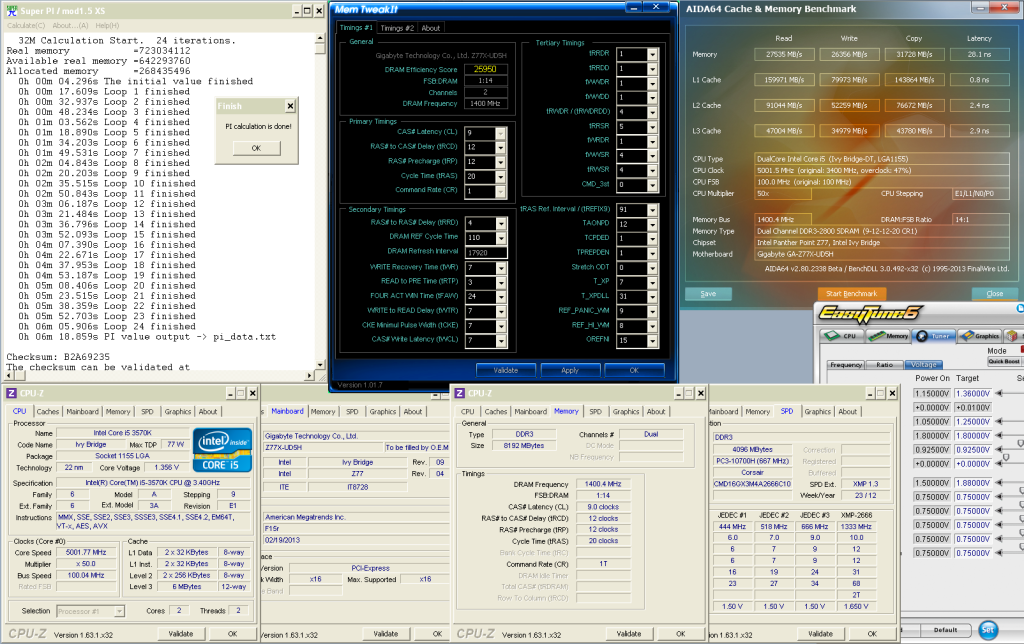
Task: Open the Command Rate (CR) dropdown
Action: [x=500, y=191]
